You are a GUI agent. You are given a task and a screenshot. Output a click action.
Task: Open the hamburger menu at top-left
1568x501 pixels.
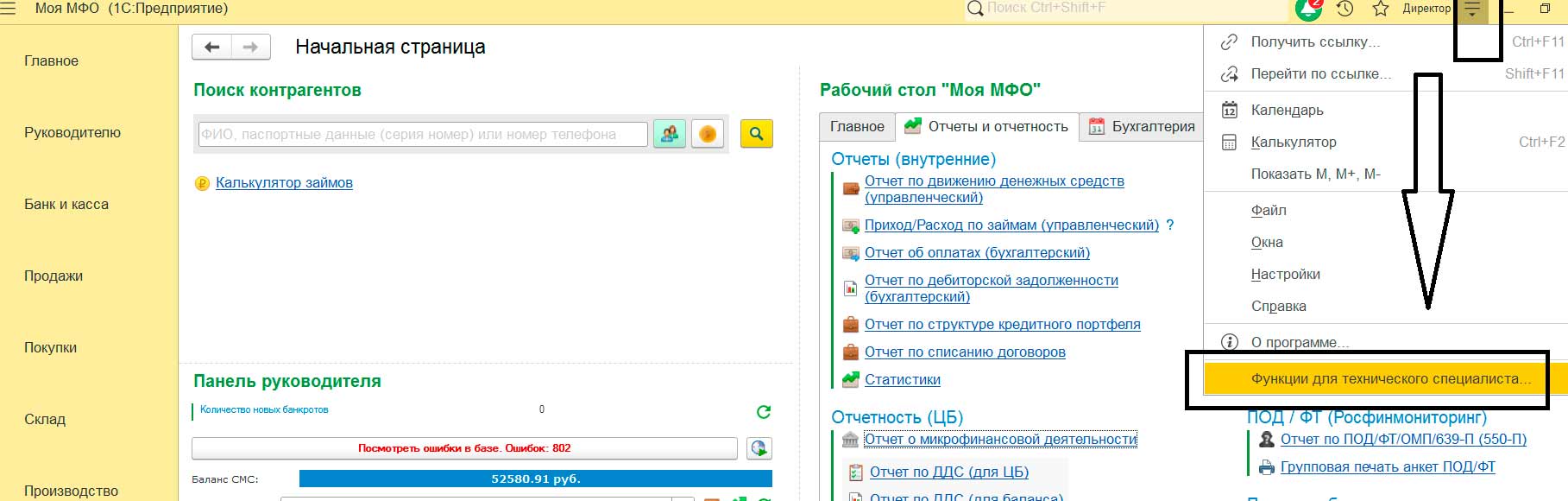coord(8,8)
